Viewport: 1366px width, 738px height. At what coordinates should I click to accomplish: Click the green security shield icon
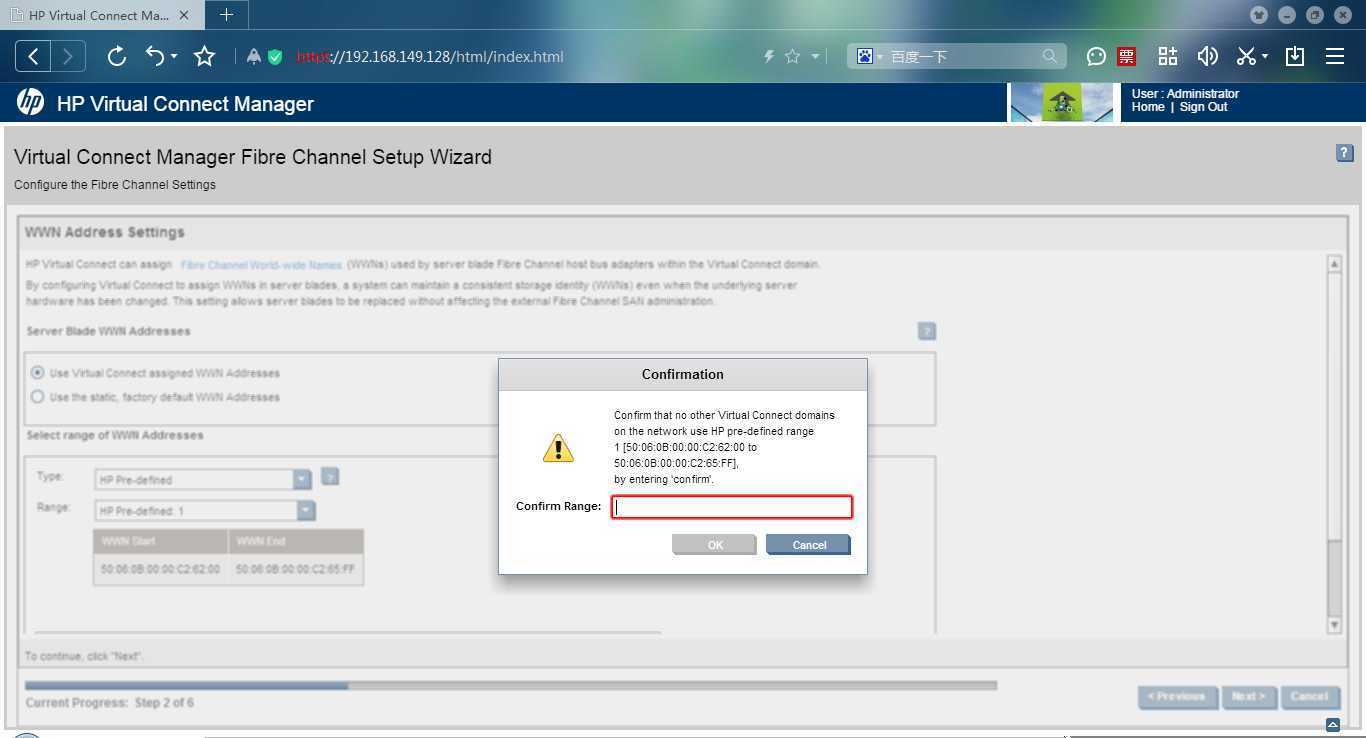point(275,57)
